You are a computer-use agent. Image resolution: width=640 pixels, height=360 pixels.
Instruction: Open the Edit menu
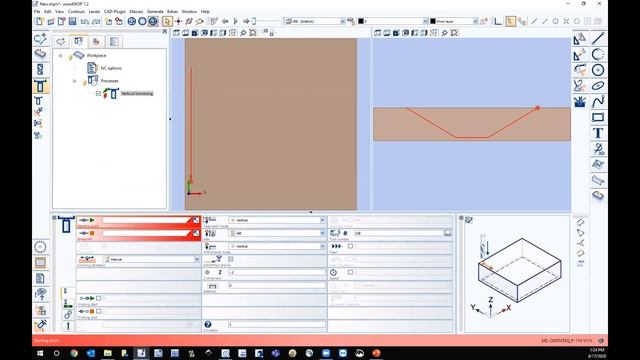[48, 11]
